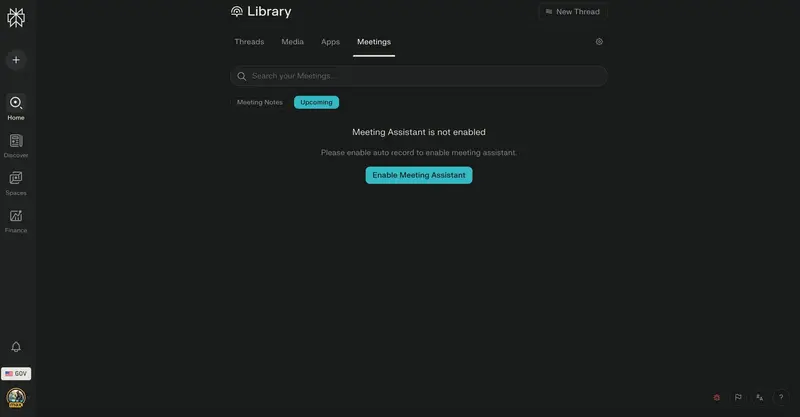Click the flag icon at bottom right

pos(738,397)
